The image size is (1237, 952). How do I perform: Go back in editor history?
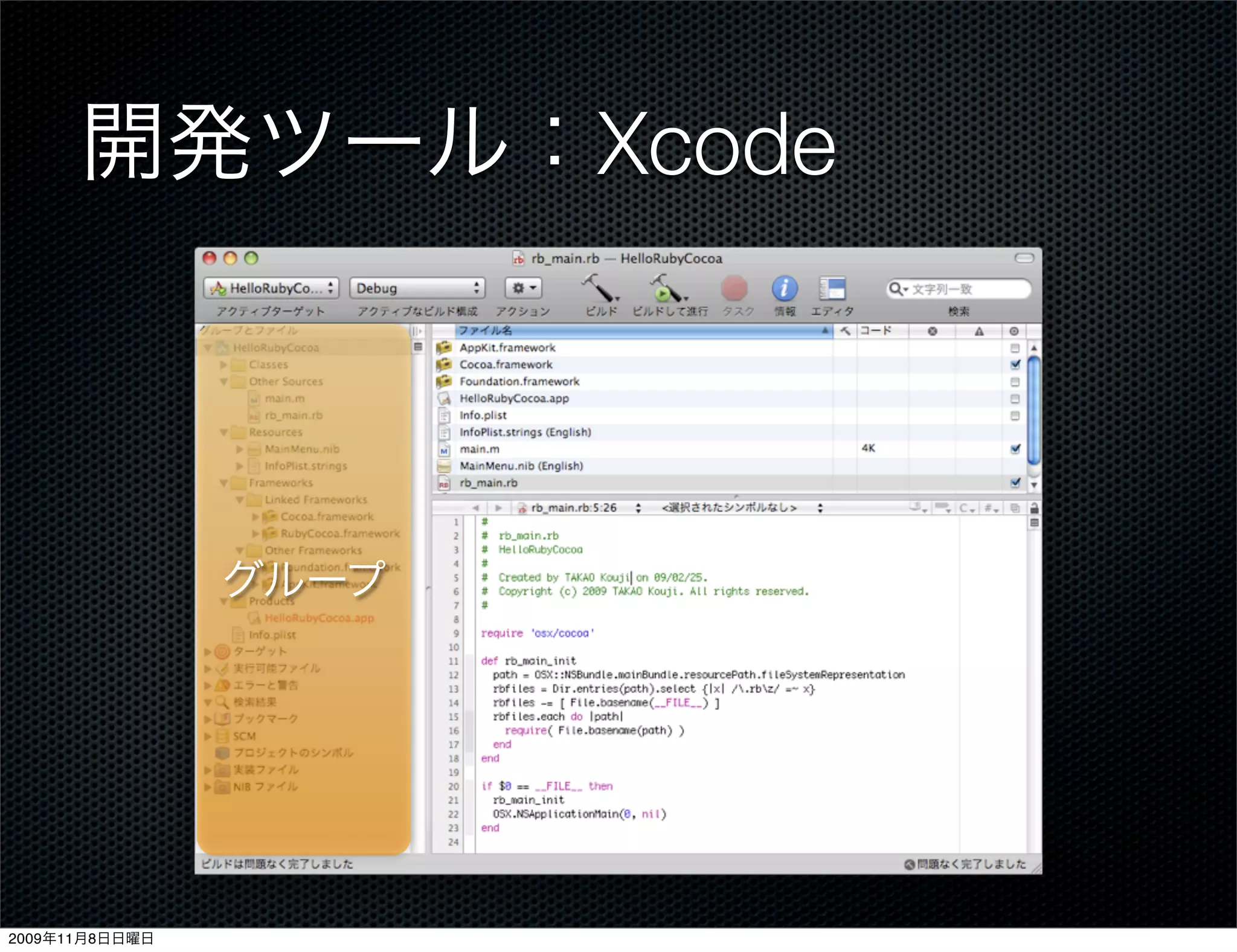click(476, 508)
